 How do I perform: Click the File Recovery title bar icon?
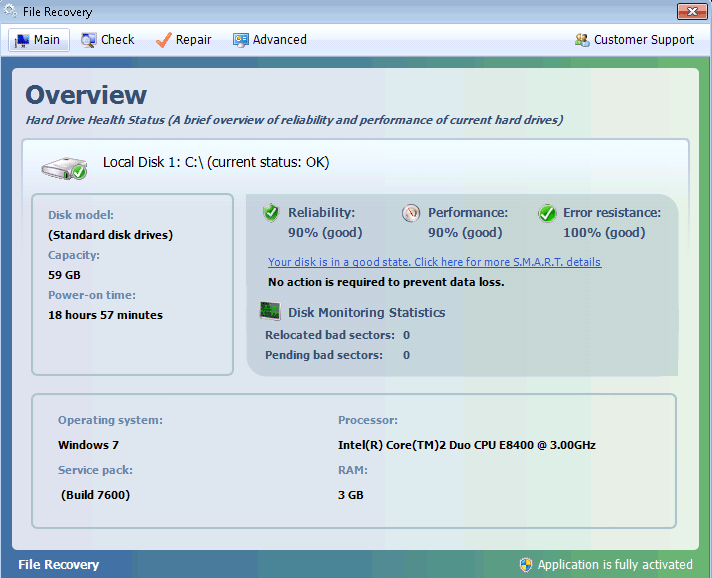(x=11, y=12)
